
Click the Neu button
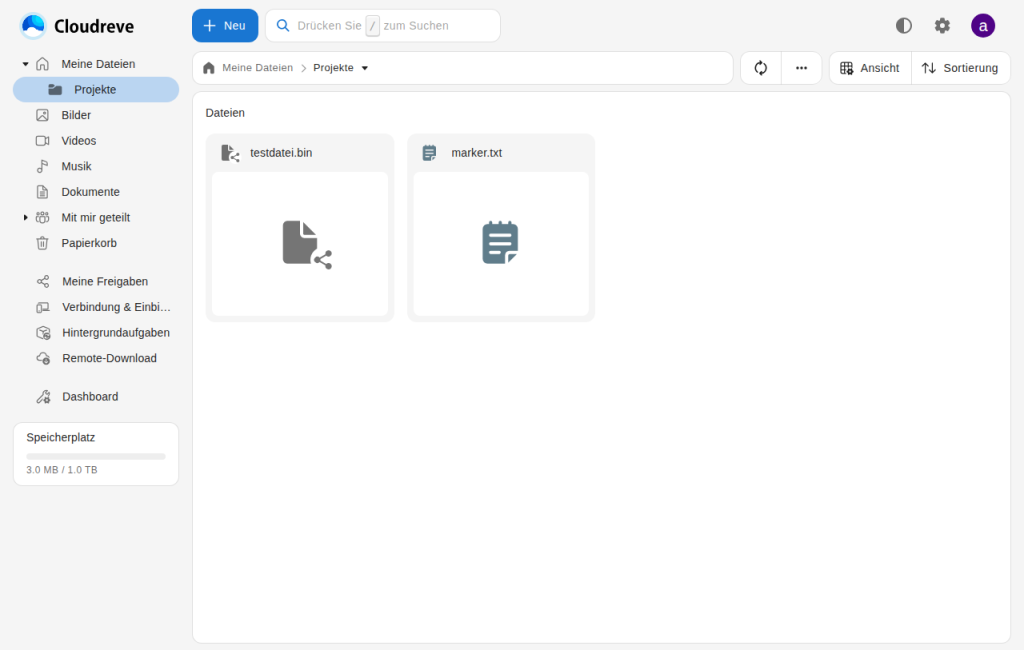[225, 25]
